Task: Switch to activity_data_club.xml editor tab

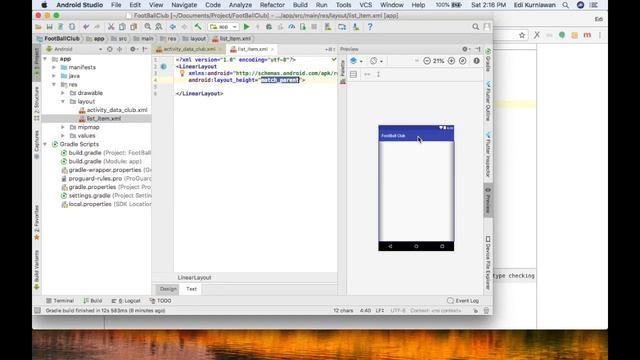Action: (x=189, y=49)
